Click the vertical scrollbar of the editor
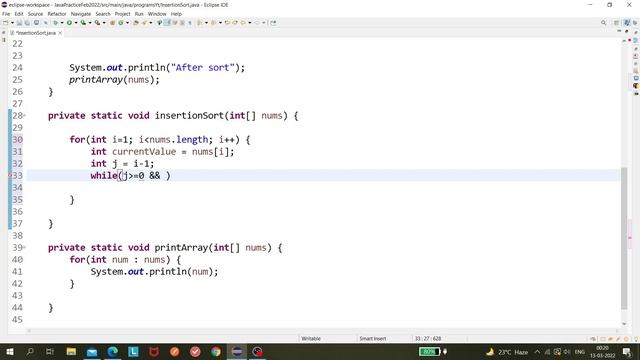Image resolution: width=640 pixels, height=360 pixels. 624,238
